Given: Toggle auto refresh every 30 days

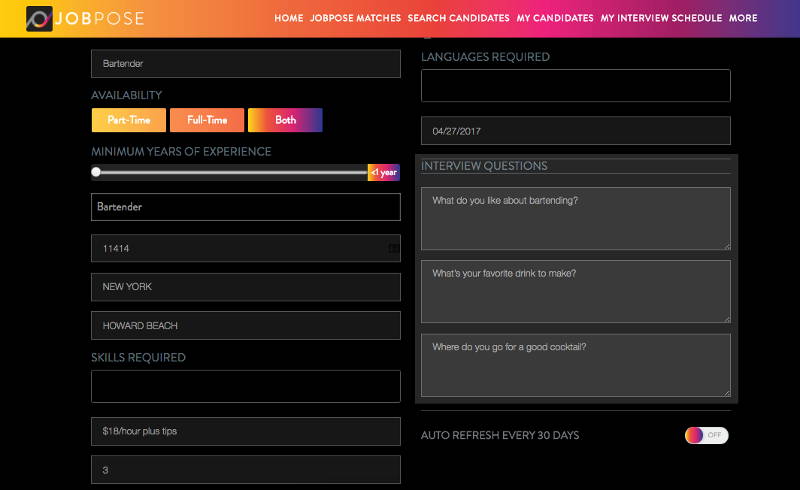Looking at the screenshot, I should coord(707,435).
